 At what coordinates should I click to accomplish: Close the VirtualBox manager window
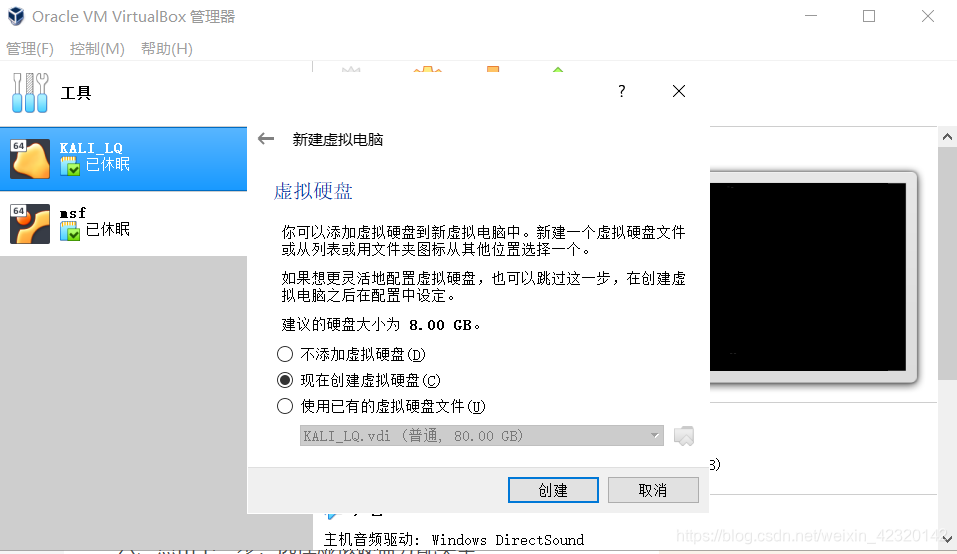(928, 16)
